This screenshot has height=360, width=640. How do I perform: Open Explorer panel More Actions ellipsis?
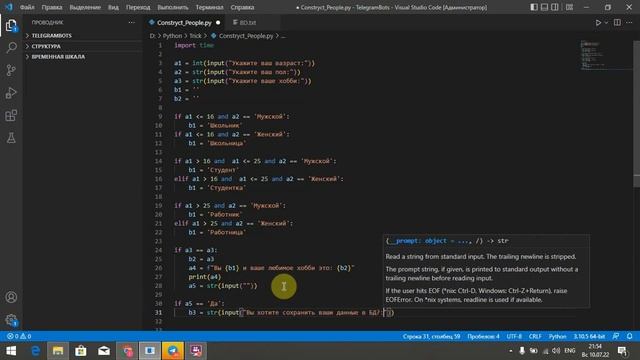pos(131,22)
